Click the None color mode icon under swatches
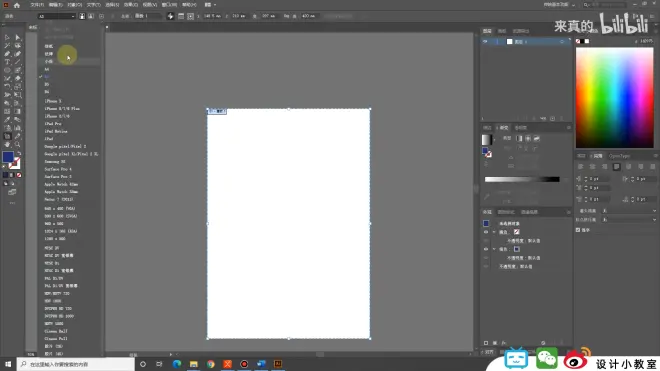The height and width of the screenshot is (371, 660). [19, 175]
